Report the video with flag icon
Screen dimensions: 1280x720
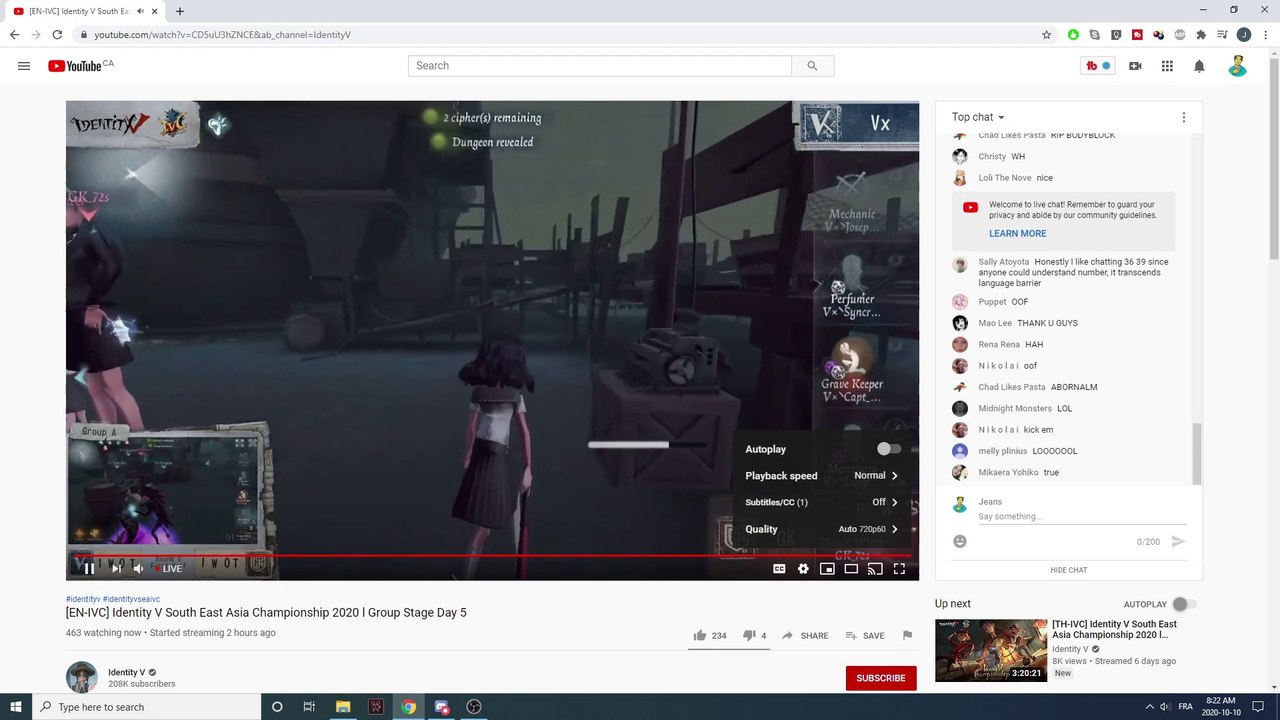[x=907, y=635]
